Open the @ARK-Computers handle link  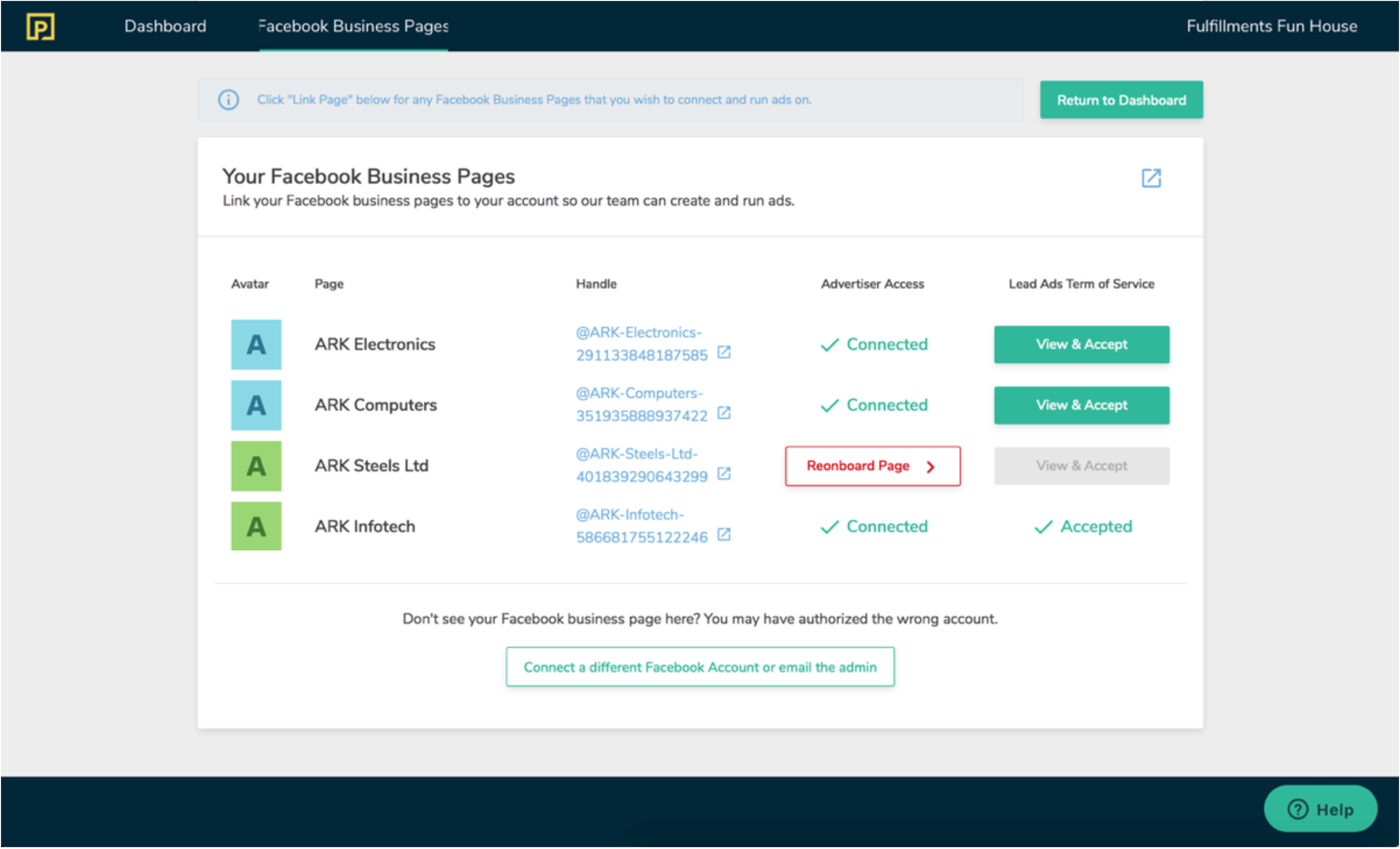pos(642,405)
